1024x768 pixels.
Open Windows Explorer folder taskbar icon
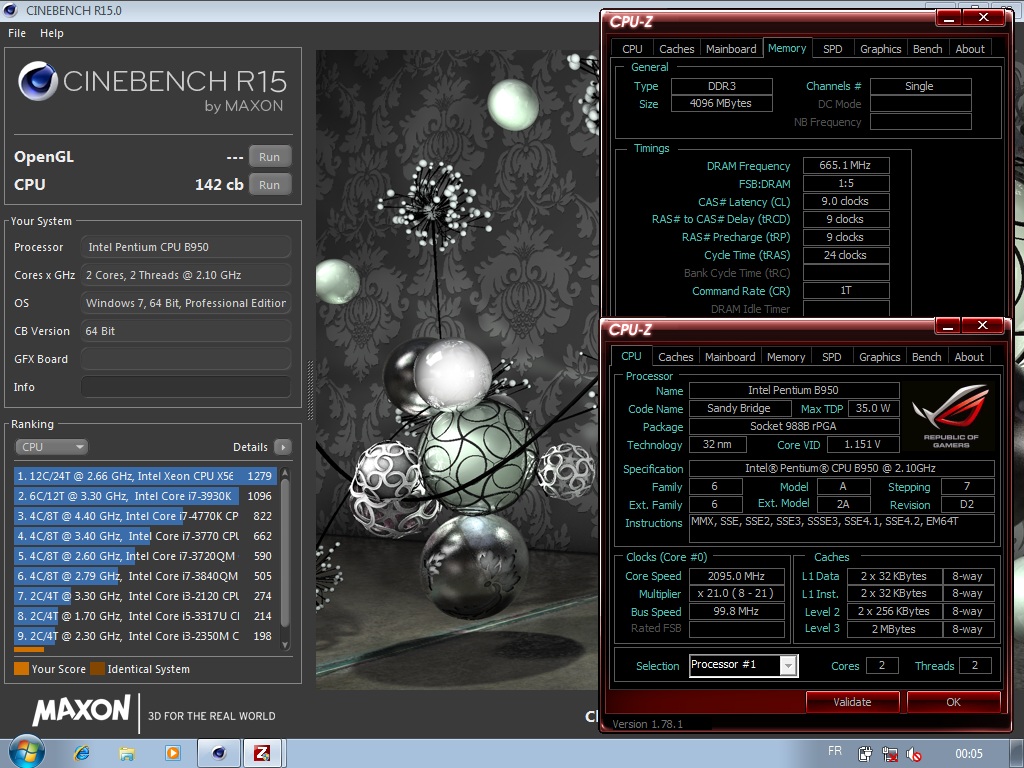pos(127,754)
